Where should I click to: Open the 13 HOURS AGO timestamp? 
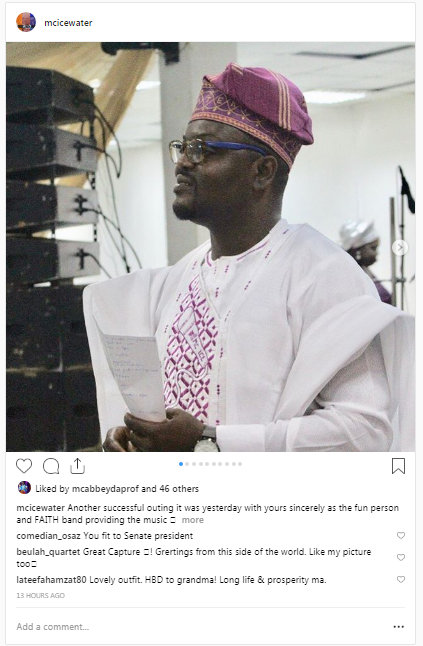(x=40, y=595)
